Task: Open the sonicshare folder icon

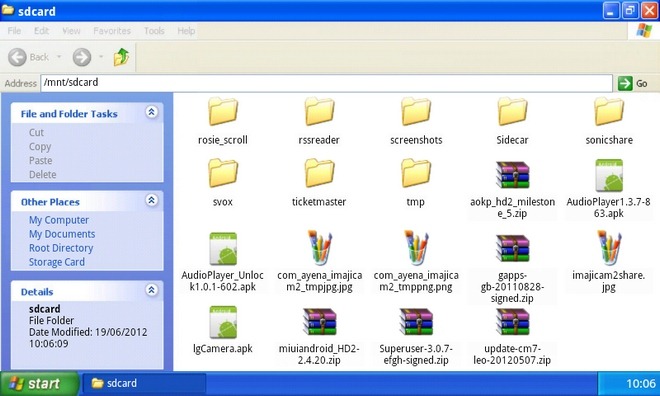Action: point(609,112)
